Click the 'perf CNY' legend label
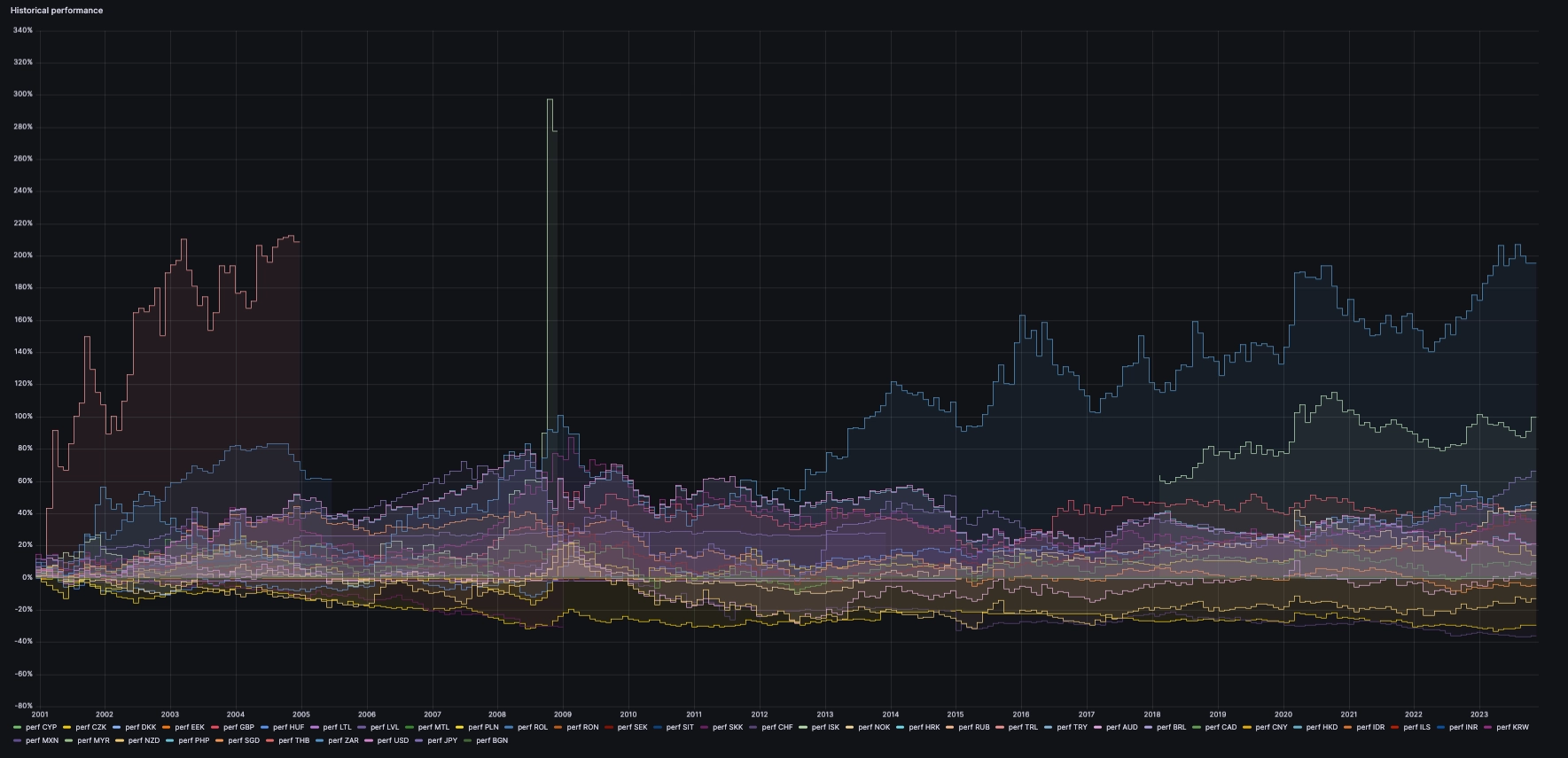The image size is (1568, 758). pyautogui.click(x=1271, y=727)
